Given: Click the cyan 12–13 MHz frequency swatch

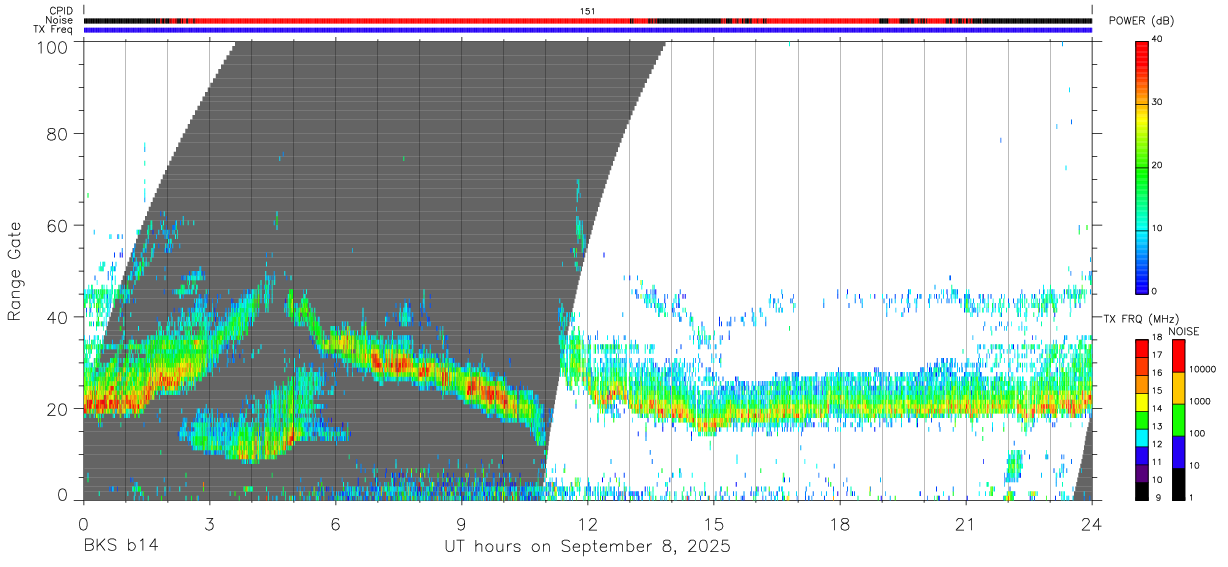Looking at the screenshot, I should click(1142, 438).
